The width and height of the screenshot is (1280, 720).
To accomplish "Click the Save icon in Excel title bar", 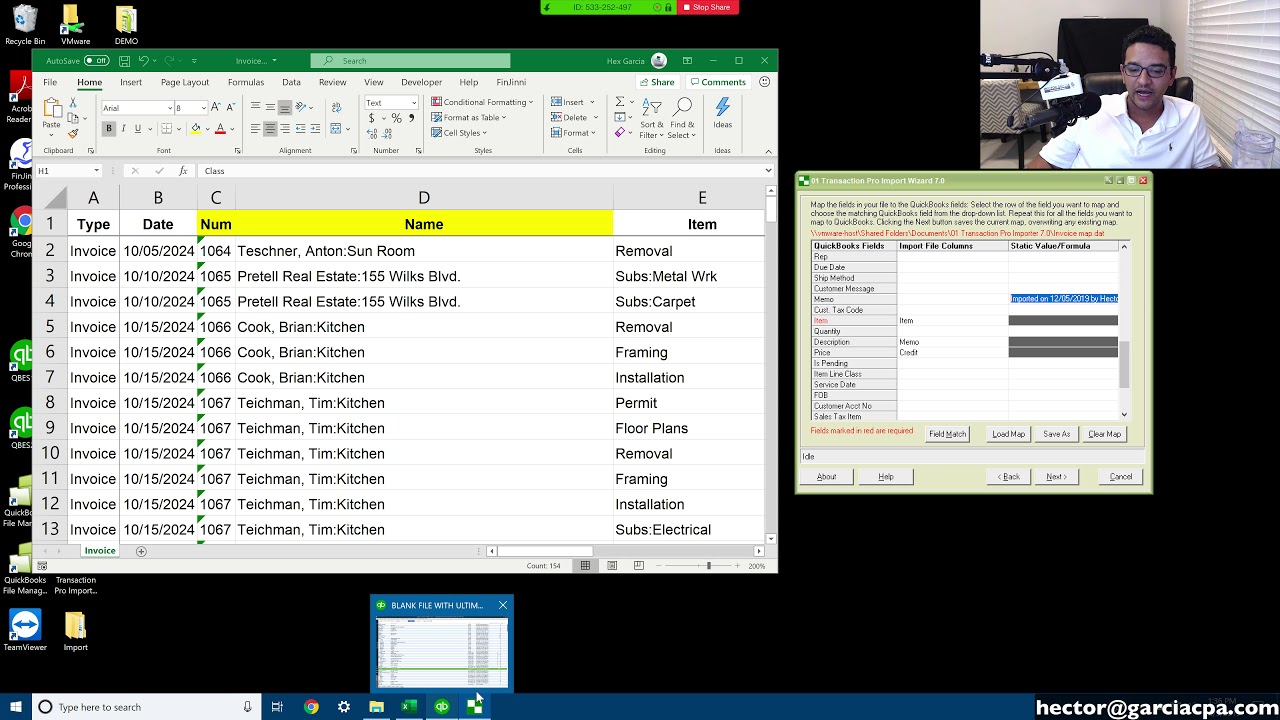I will tap(124, 61).
